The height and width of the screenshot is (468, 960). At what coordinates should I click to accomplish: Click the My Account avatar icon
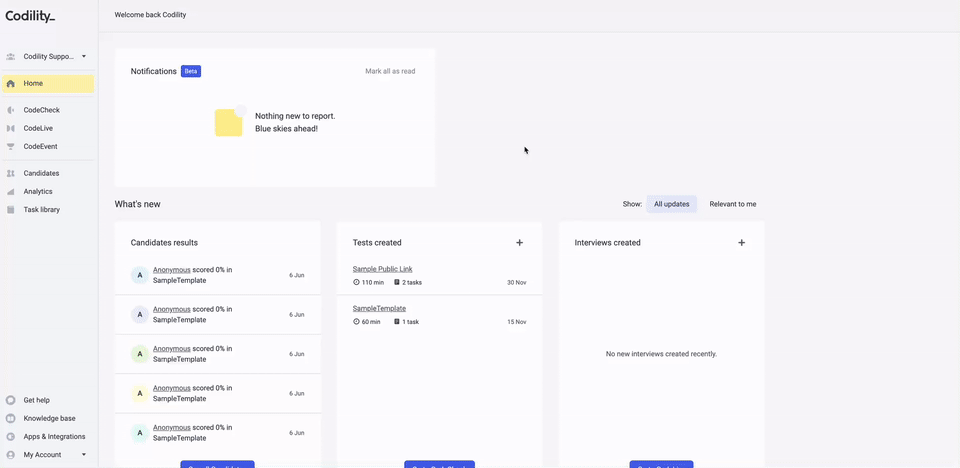click(x=10, y=455)
